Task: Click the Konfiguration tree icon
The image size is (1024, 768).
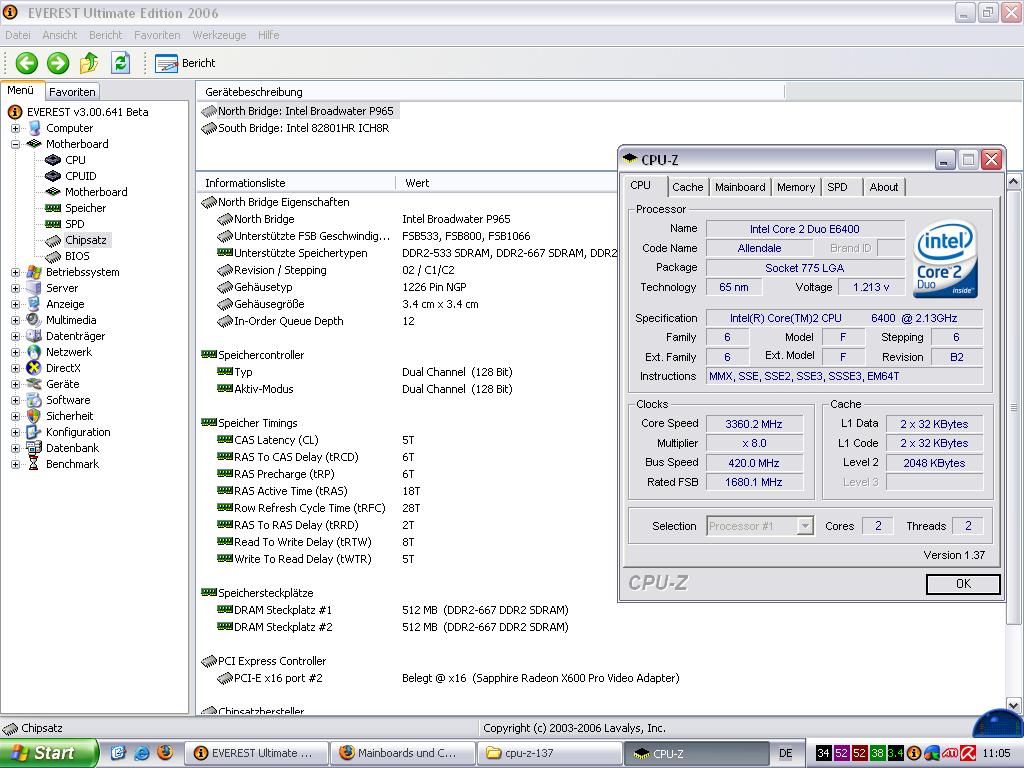Action: (x=34, y=432)
